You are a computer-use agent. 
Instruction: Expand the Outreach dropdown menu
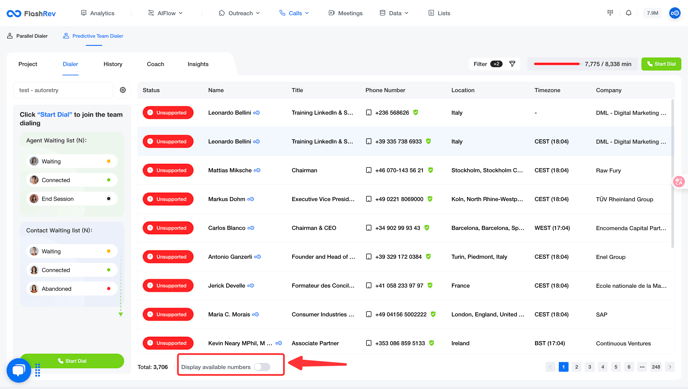tap(239, 13)
